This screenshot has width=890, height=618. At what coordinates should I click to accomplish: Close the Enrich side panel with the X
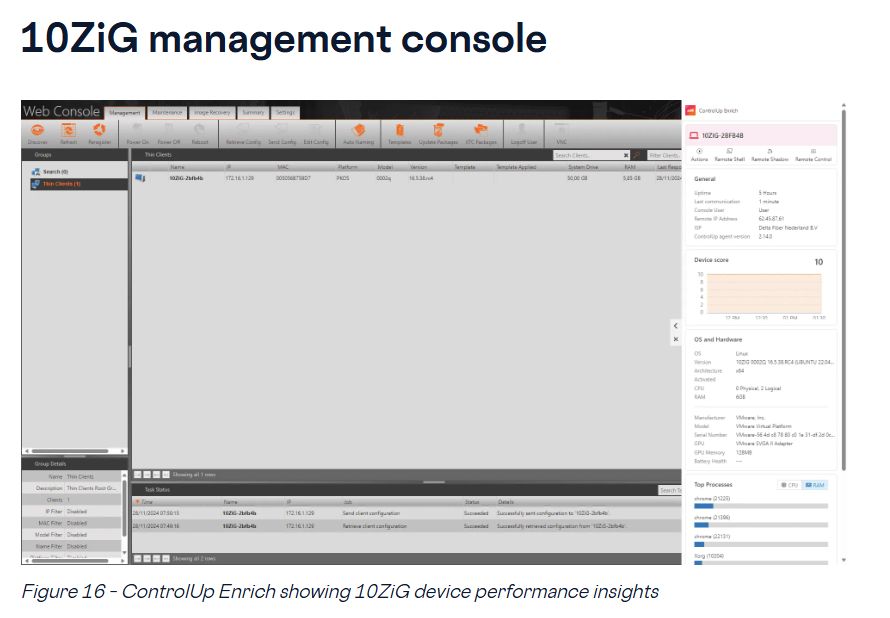tap(675, 339)
